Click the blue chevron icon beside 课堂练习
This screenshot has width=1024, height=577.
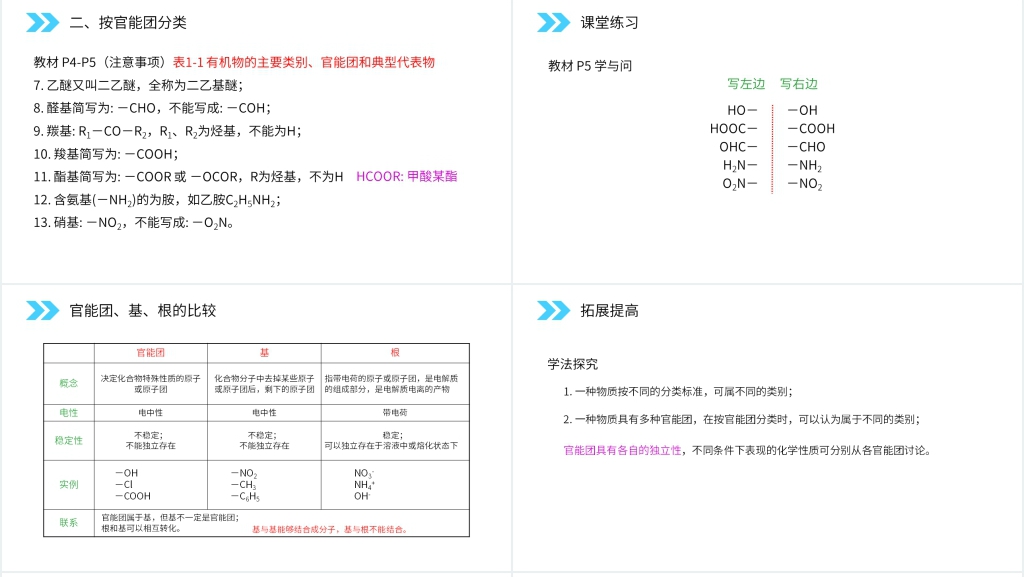click(553, 23)
